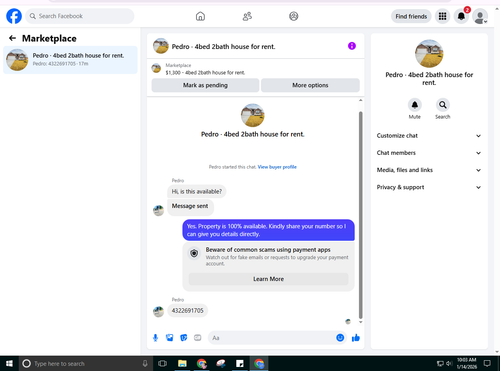500x371 pixels.
Task: Choose a GIF icon
Action: click(x=198, y=338)
